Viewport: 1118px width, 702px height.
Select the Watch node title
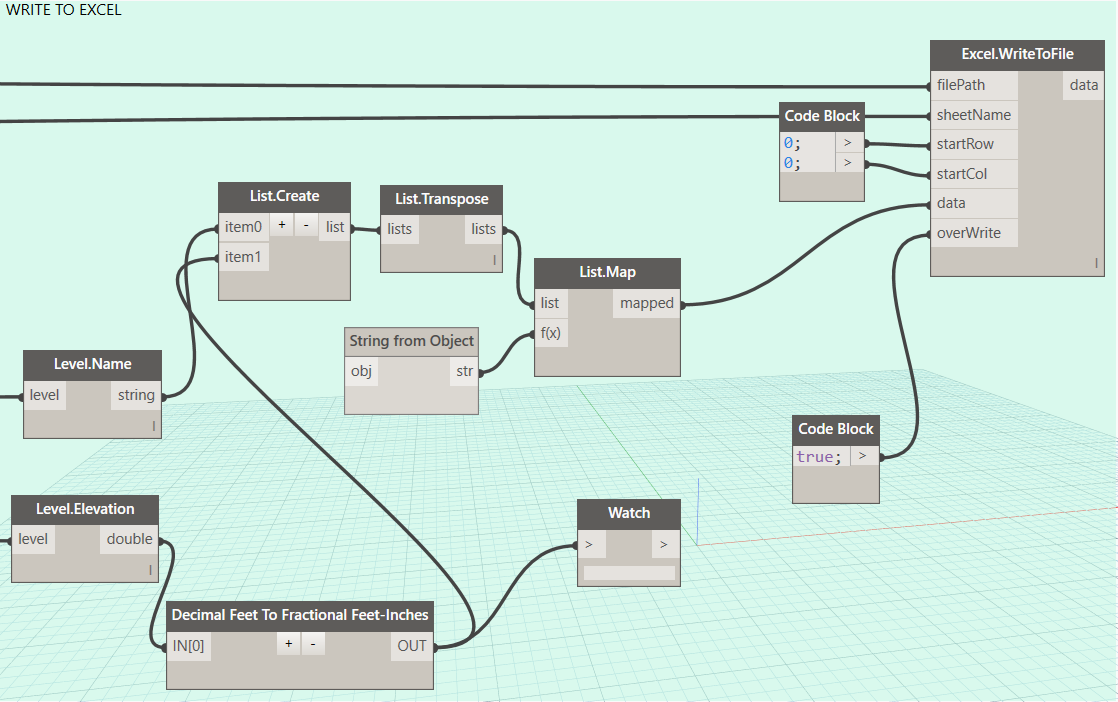[629, 513]
